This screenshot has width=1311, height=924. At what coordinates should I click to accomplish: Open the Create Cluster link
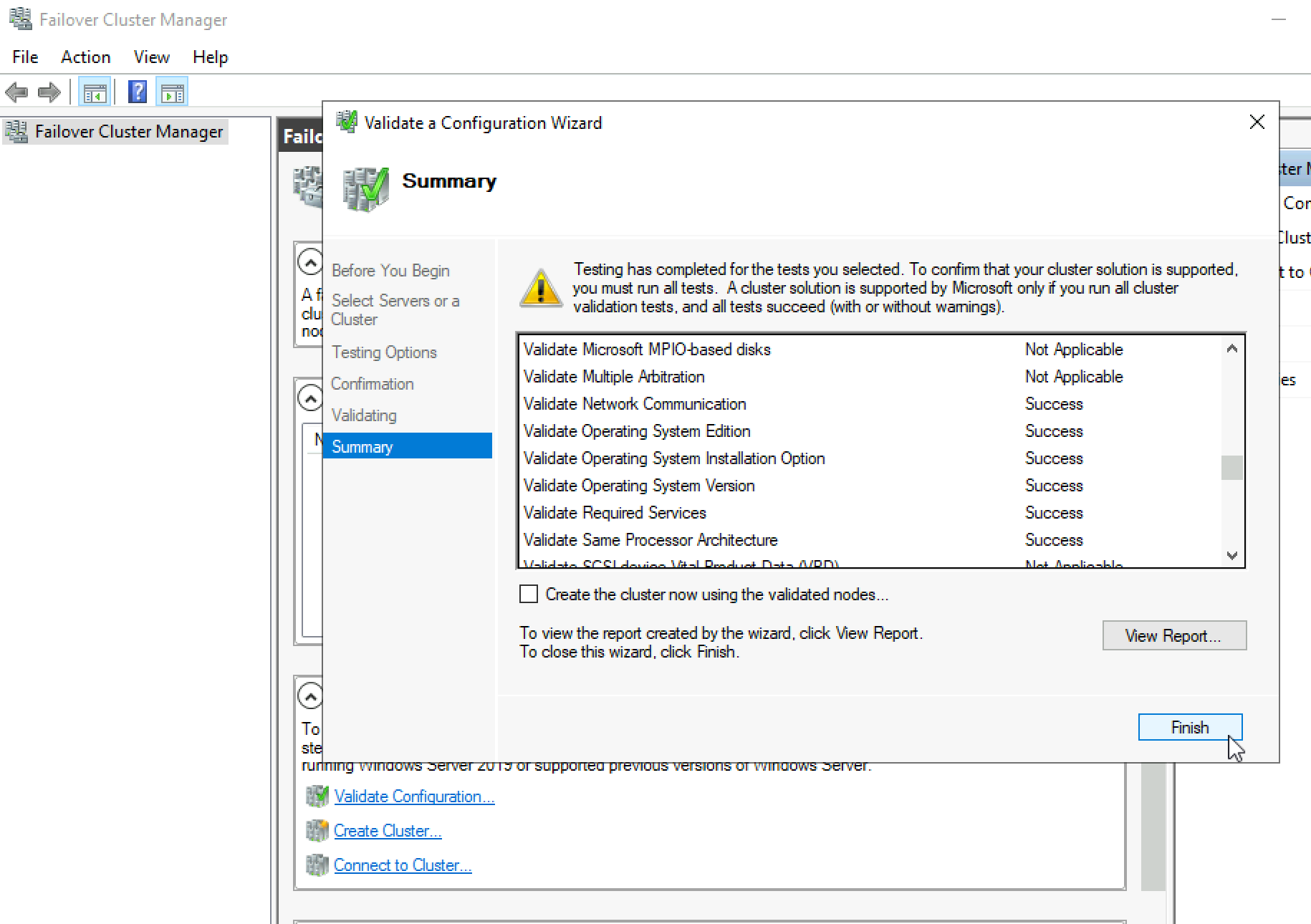tap(388, 831)
